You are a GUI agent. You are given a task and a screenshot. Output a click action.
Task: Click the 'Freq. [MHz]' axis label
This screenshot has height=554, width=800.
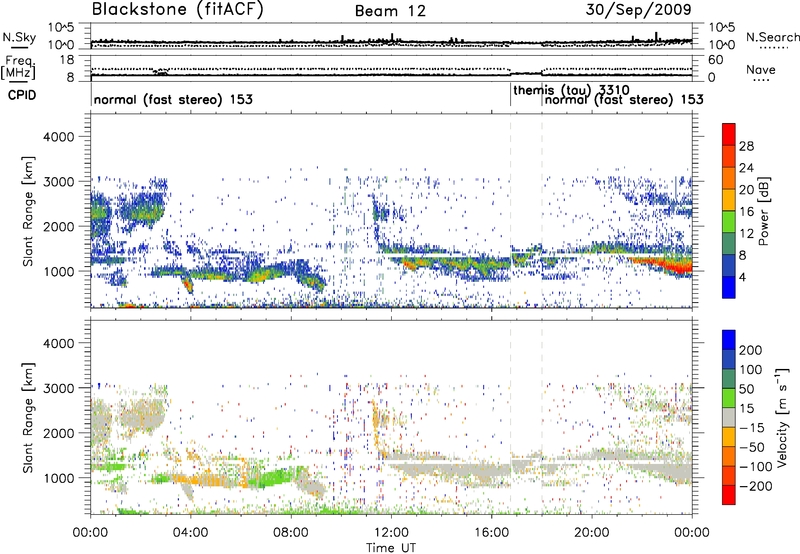point(18,67)
